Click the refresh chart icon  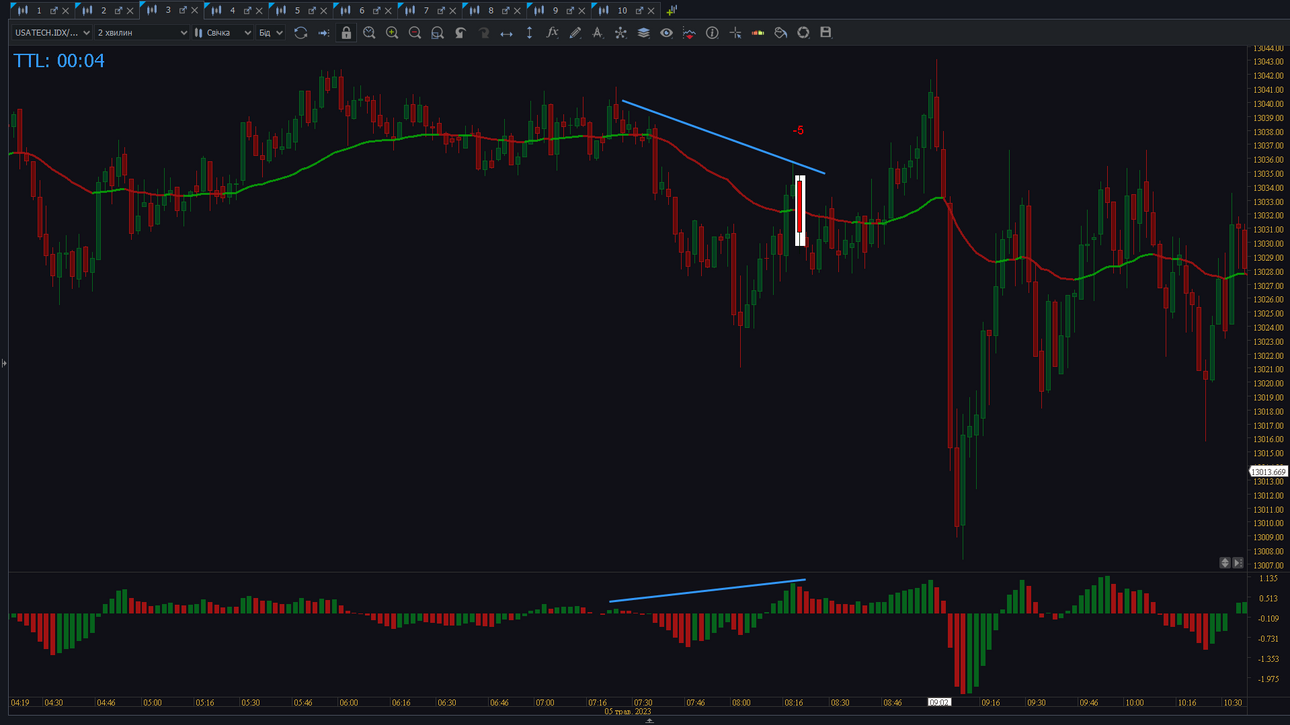301,33
